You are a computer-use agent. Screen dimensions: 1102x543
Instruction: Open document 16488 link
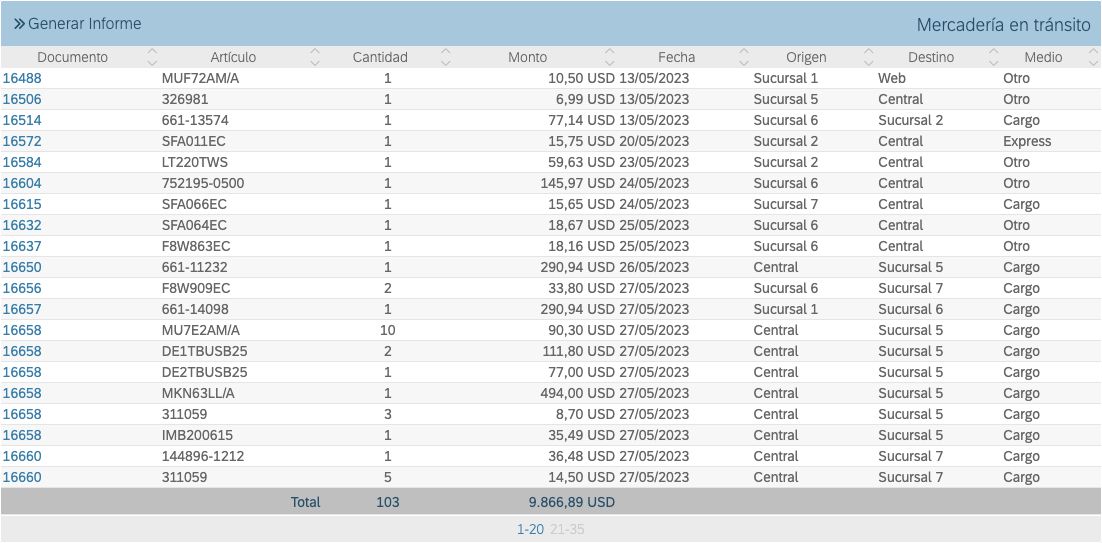(22, 78)
